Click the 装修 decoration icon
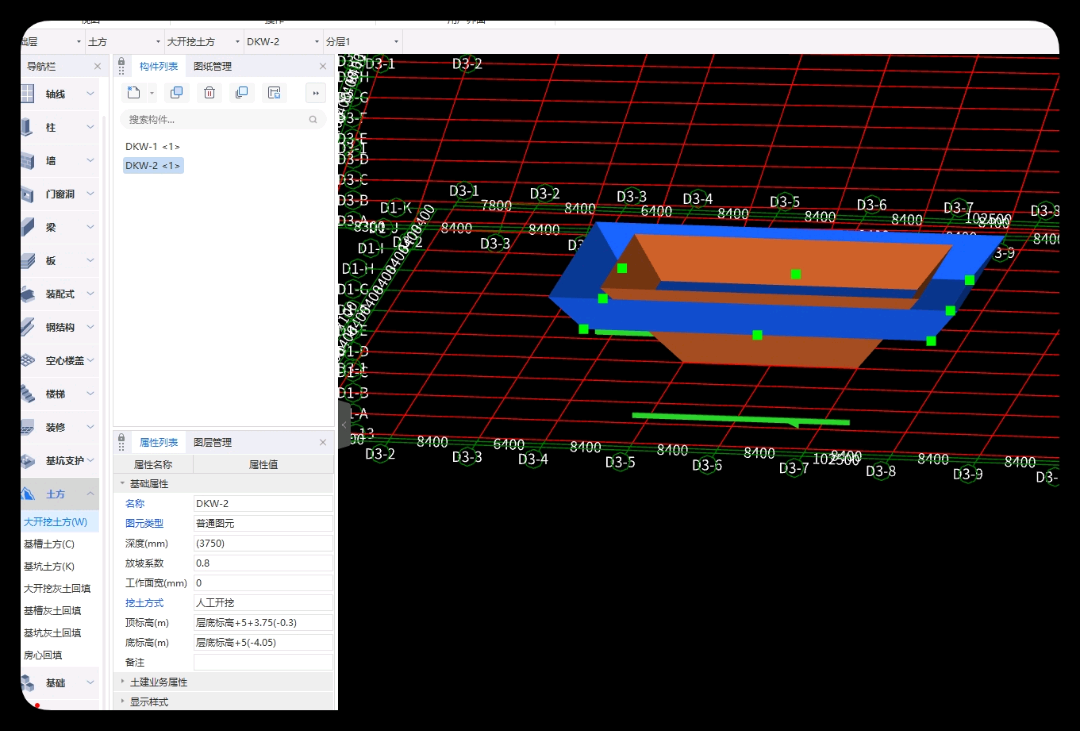The width and height of the screenshot is (1080, 731). (28, 427)
